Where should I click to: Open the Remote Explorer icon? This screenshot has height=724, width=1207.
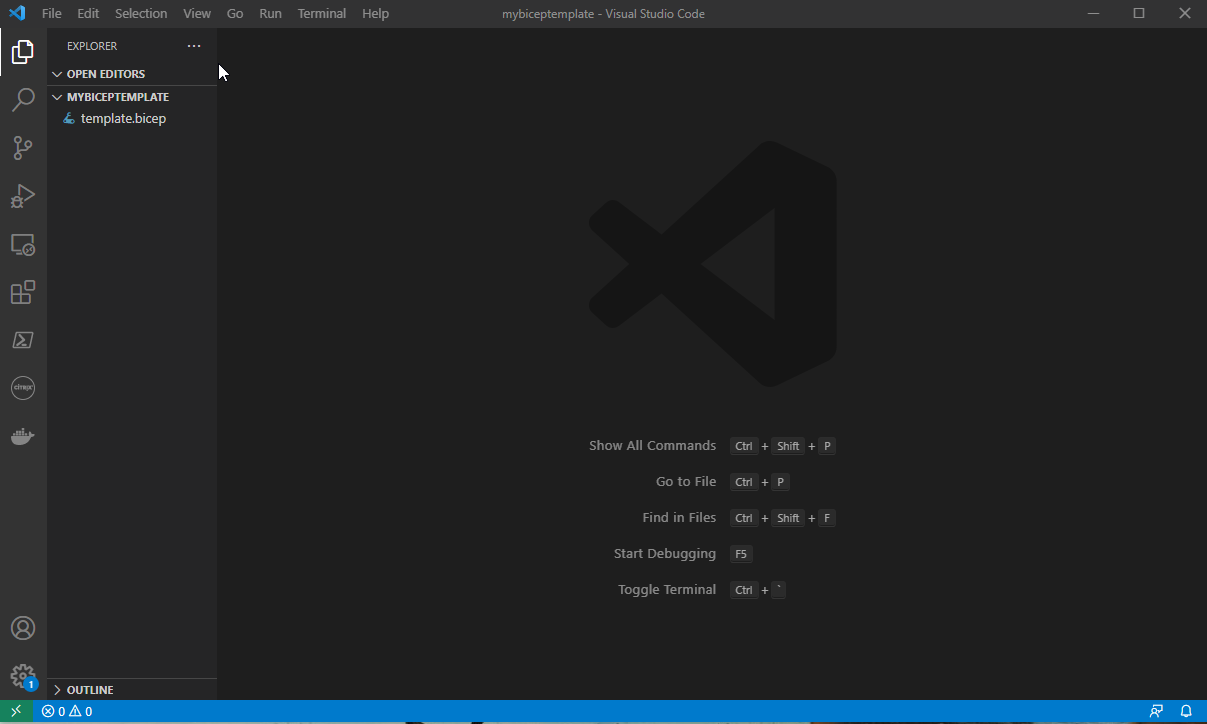click(23, 244)
